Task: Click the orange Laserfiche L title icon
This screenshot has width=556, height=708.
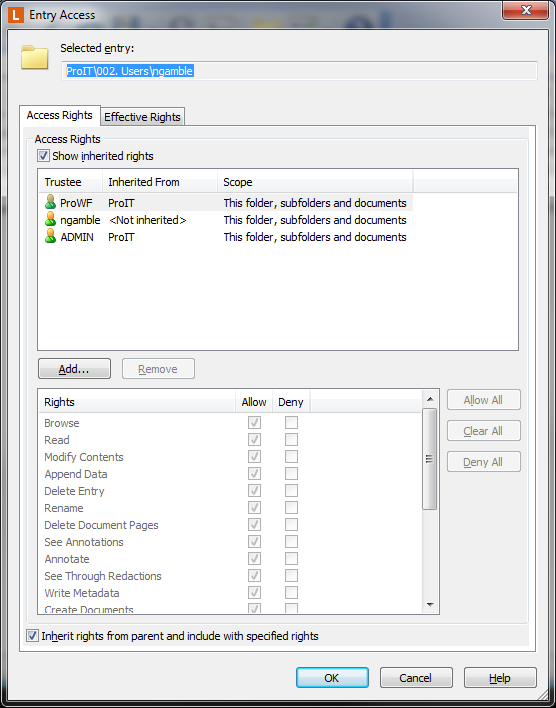Action: pos(16,15)
